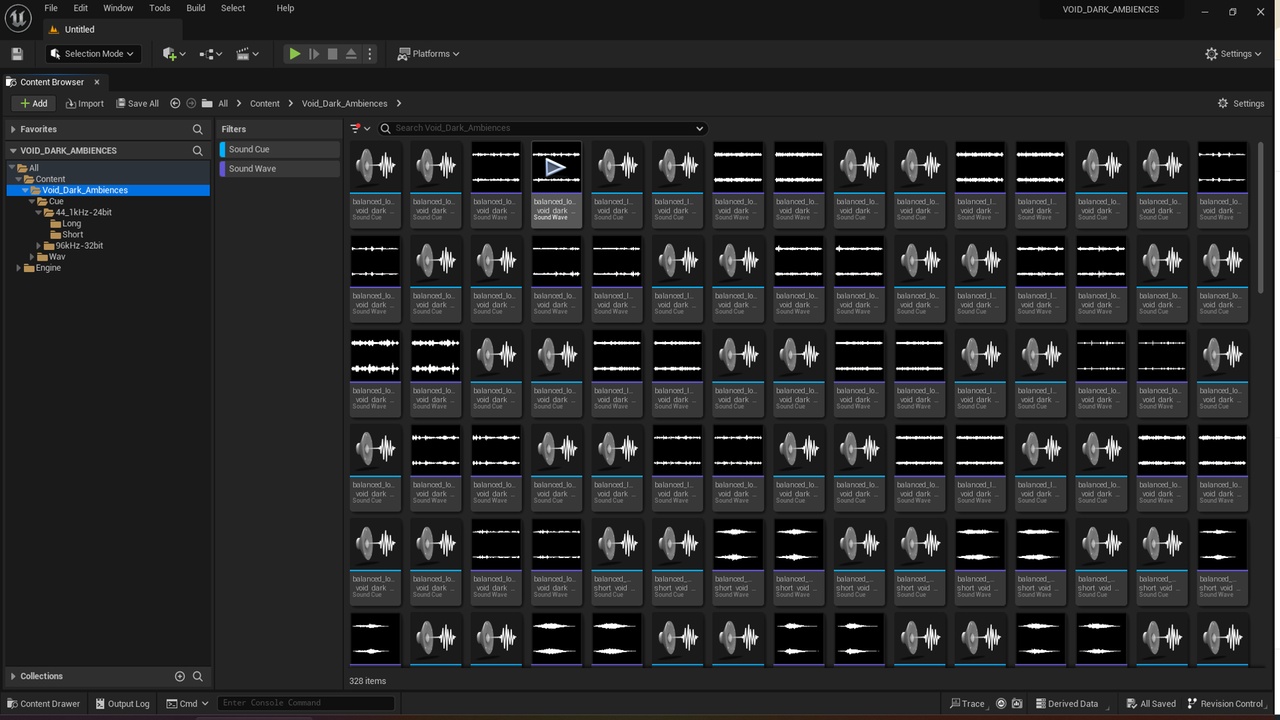This screenshot has width=1280, height=720.
Task: Open the top-right editor Settings dropdown
Action: (1233, 54)
